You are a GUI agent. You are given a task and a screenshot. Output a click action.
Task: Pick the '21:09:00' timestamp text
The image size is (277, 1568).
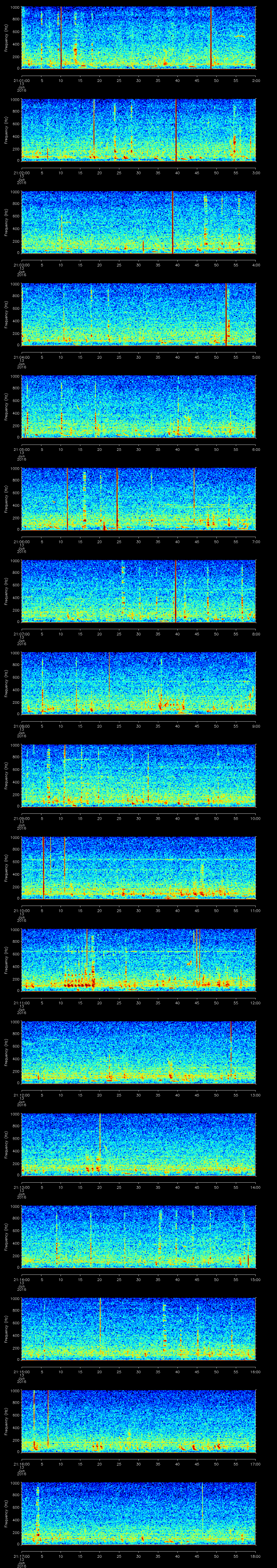click(21, 818)
